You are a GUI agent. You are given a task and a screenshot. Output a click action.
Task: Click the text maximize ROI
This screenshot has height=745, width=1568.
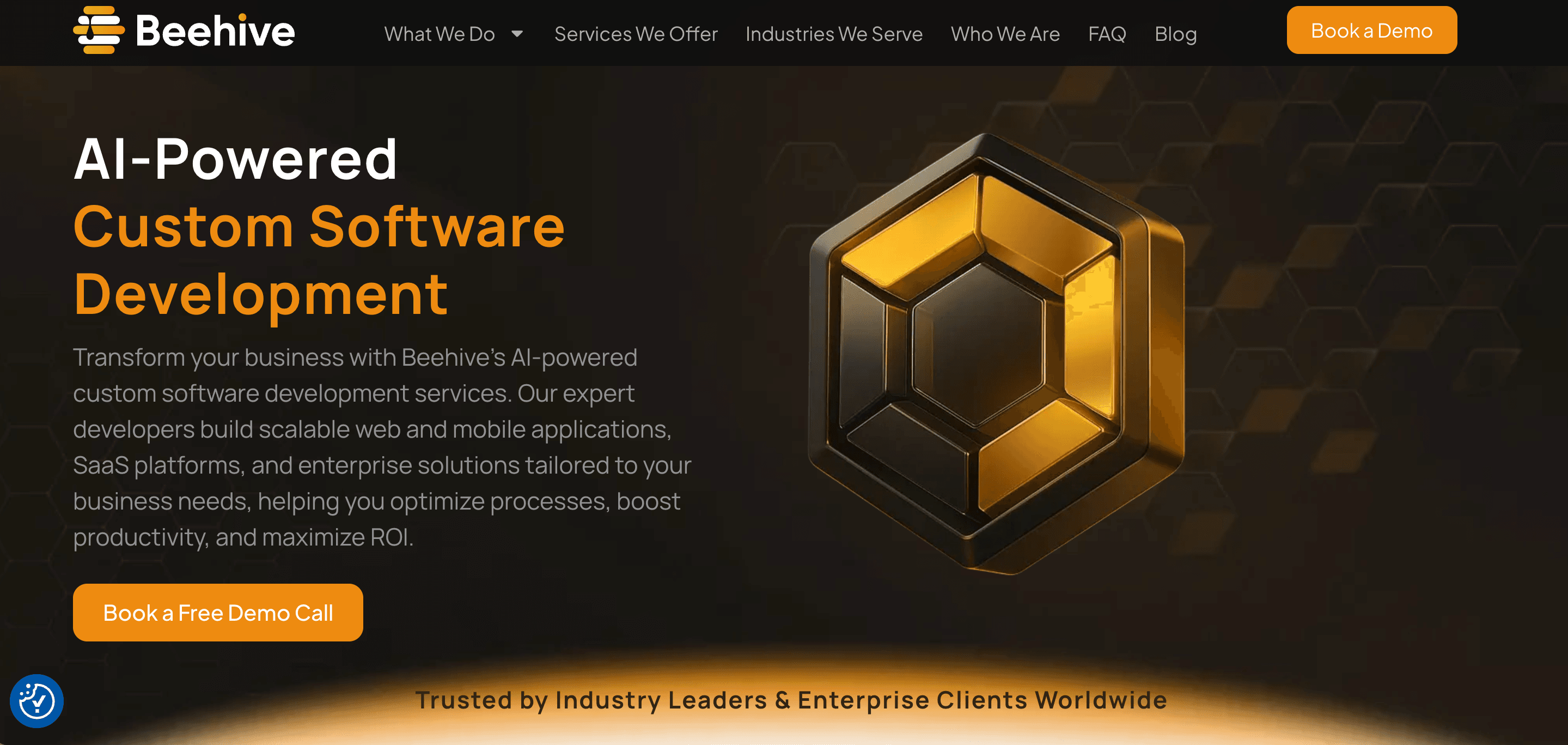(x=338, y=537)
